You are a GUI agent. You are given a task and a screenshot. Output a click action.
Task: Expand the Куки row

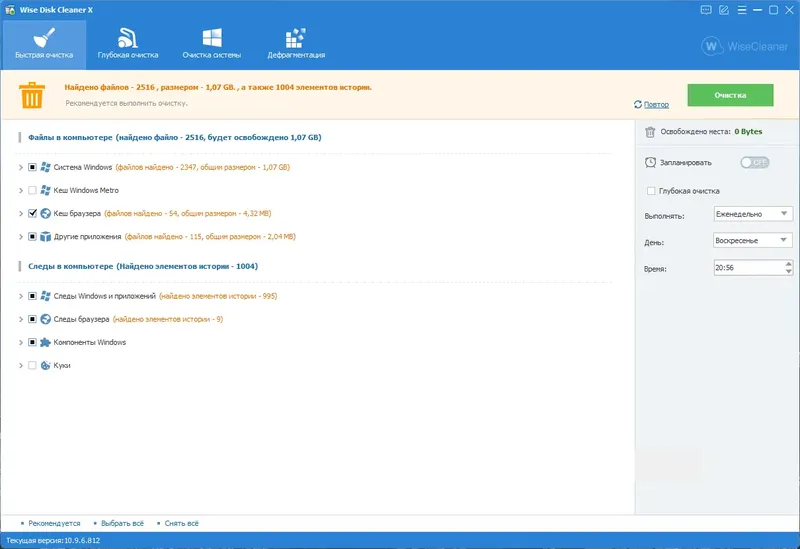(x=21, y=365)
